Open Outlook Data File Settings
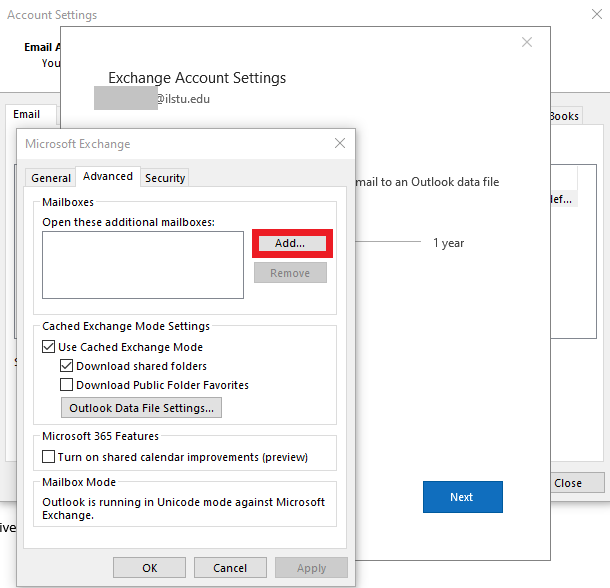This screenshot has height=588, width=610. pos(141,407)
